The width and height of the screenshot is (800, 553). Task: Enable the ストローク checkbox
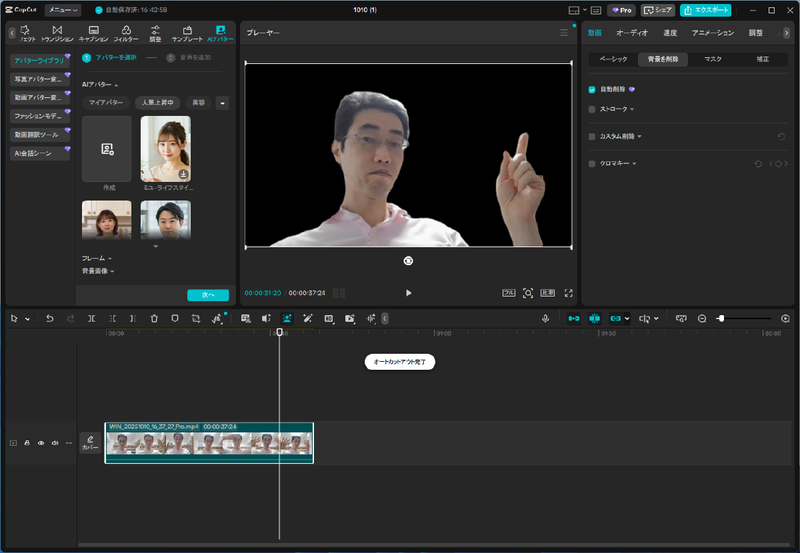tap(592, 109)
